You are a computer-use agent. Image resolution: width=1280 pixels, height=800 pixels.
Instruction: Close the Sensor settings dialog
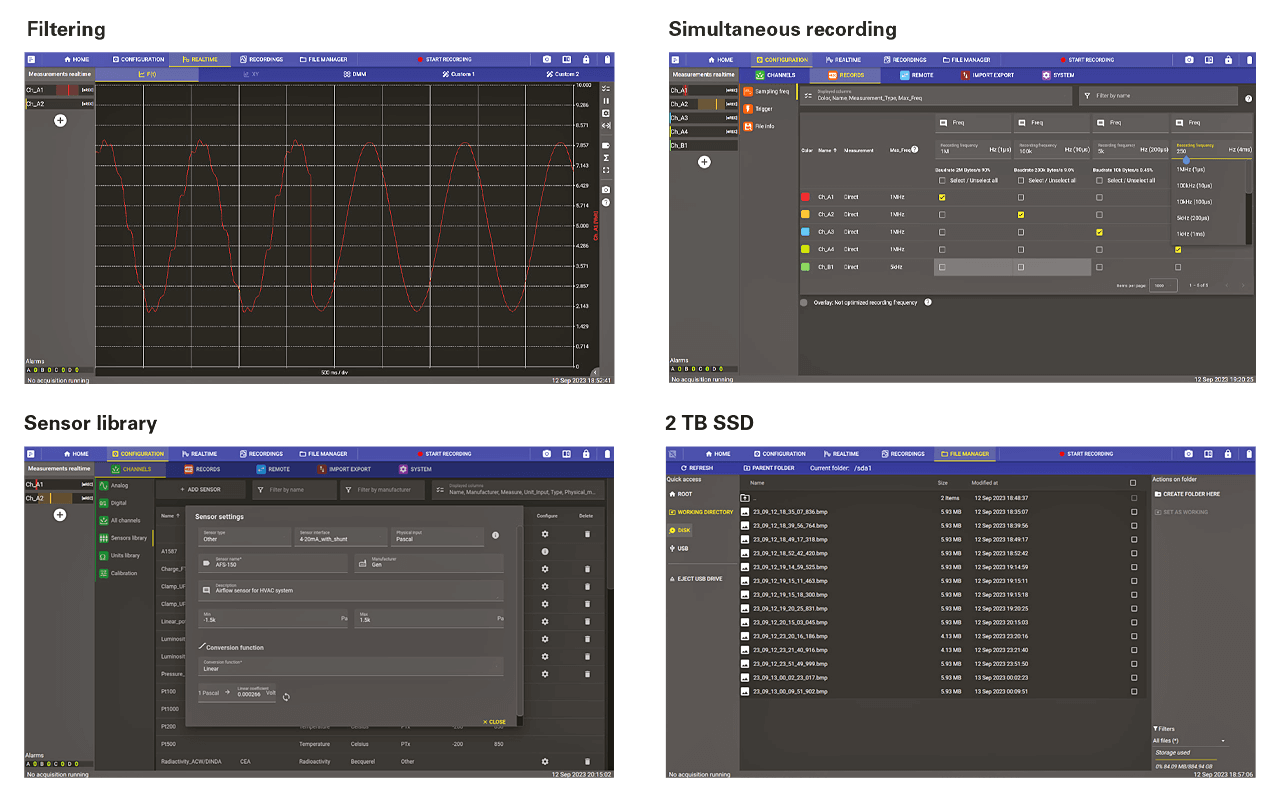[494, 722]
